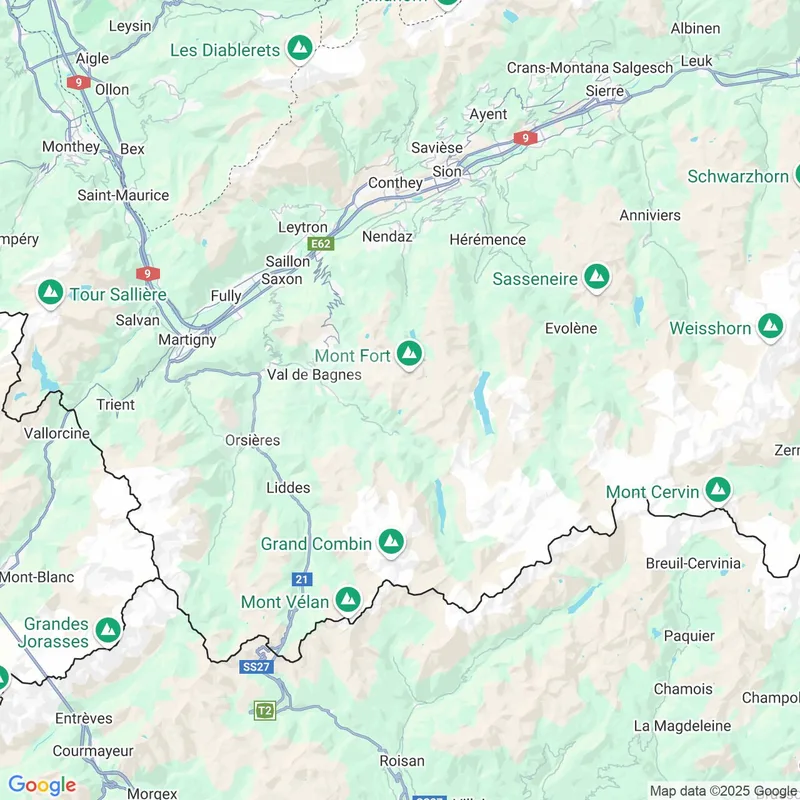
Task: Click the Mont Vélan peak icon
Action: click(x=348, y=600)
